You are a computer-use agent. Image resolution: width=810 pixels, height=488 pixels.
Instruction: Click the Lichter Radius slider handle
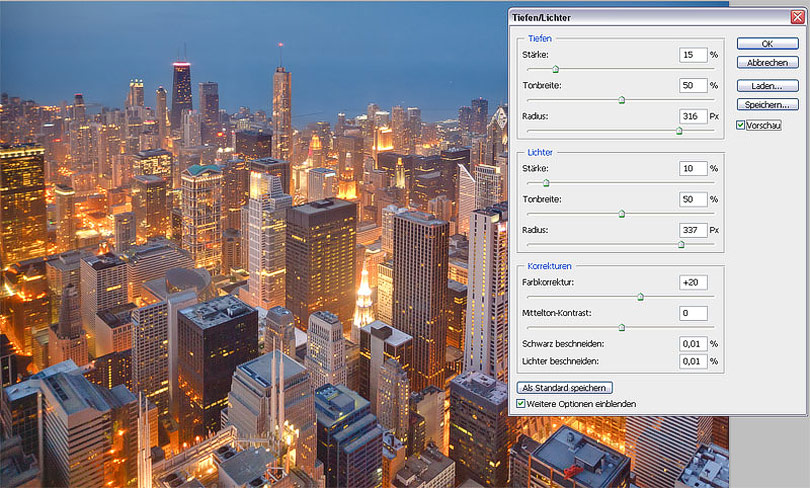(681, 244)
